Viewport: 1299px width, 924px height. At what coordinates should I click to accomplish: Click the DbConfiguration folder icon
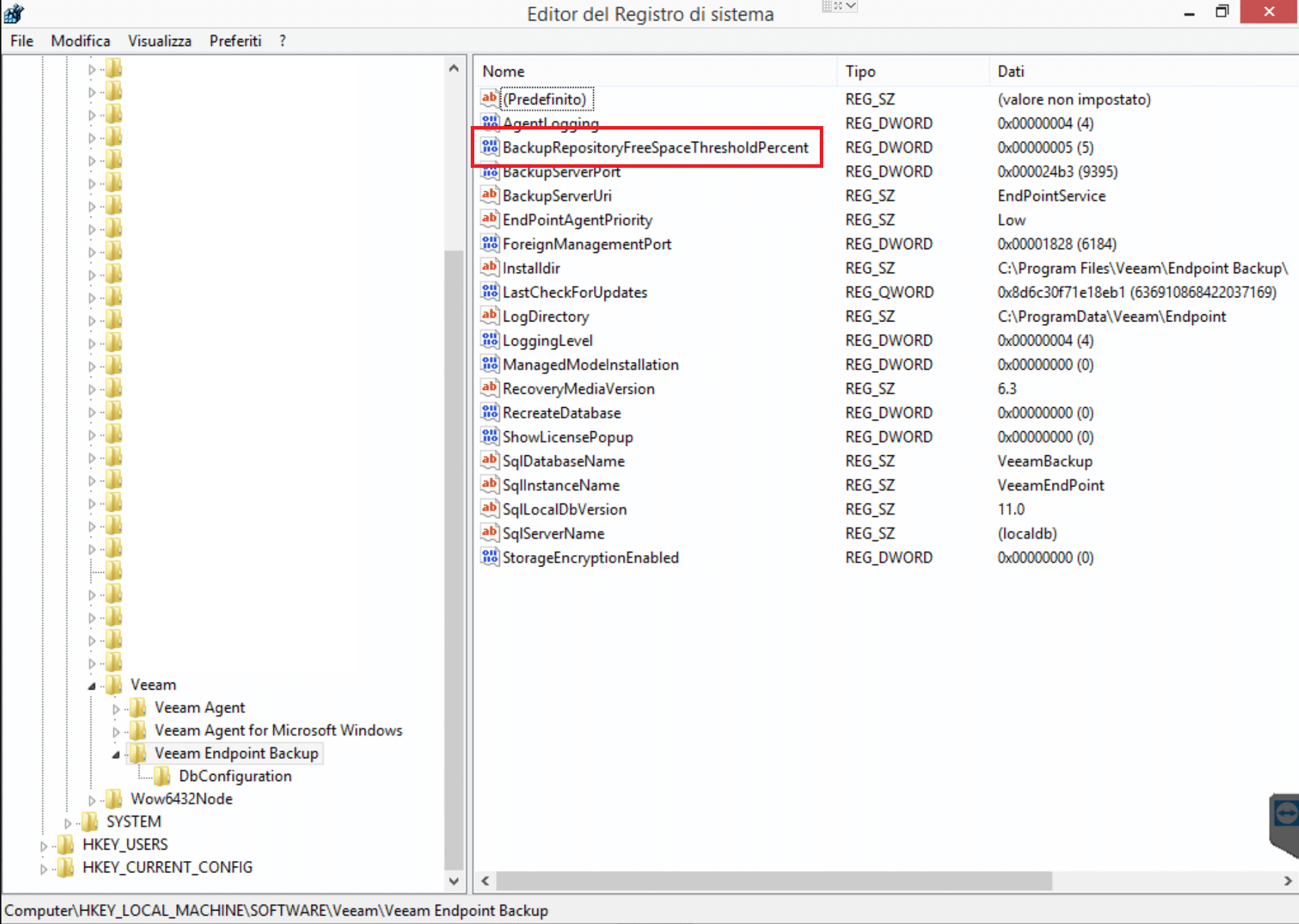coord(162,775)
